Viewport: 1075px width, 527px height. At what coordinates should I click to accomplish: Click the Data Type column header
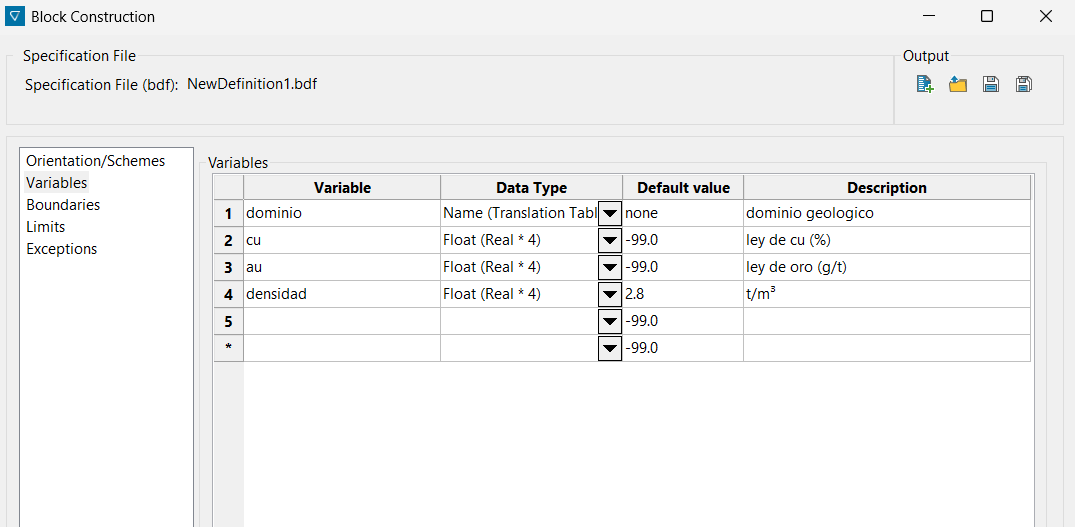click(531, 187)
